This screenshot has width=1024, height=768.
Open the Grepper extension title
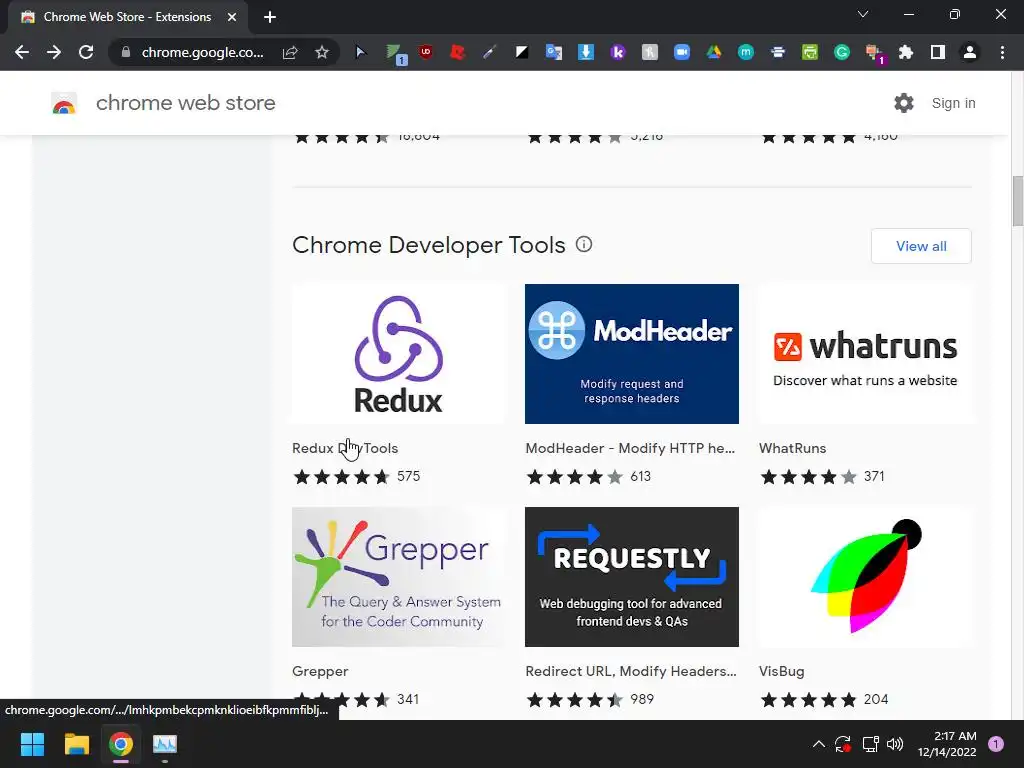pyautogui.click(x=320, y=671)
